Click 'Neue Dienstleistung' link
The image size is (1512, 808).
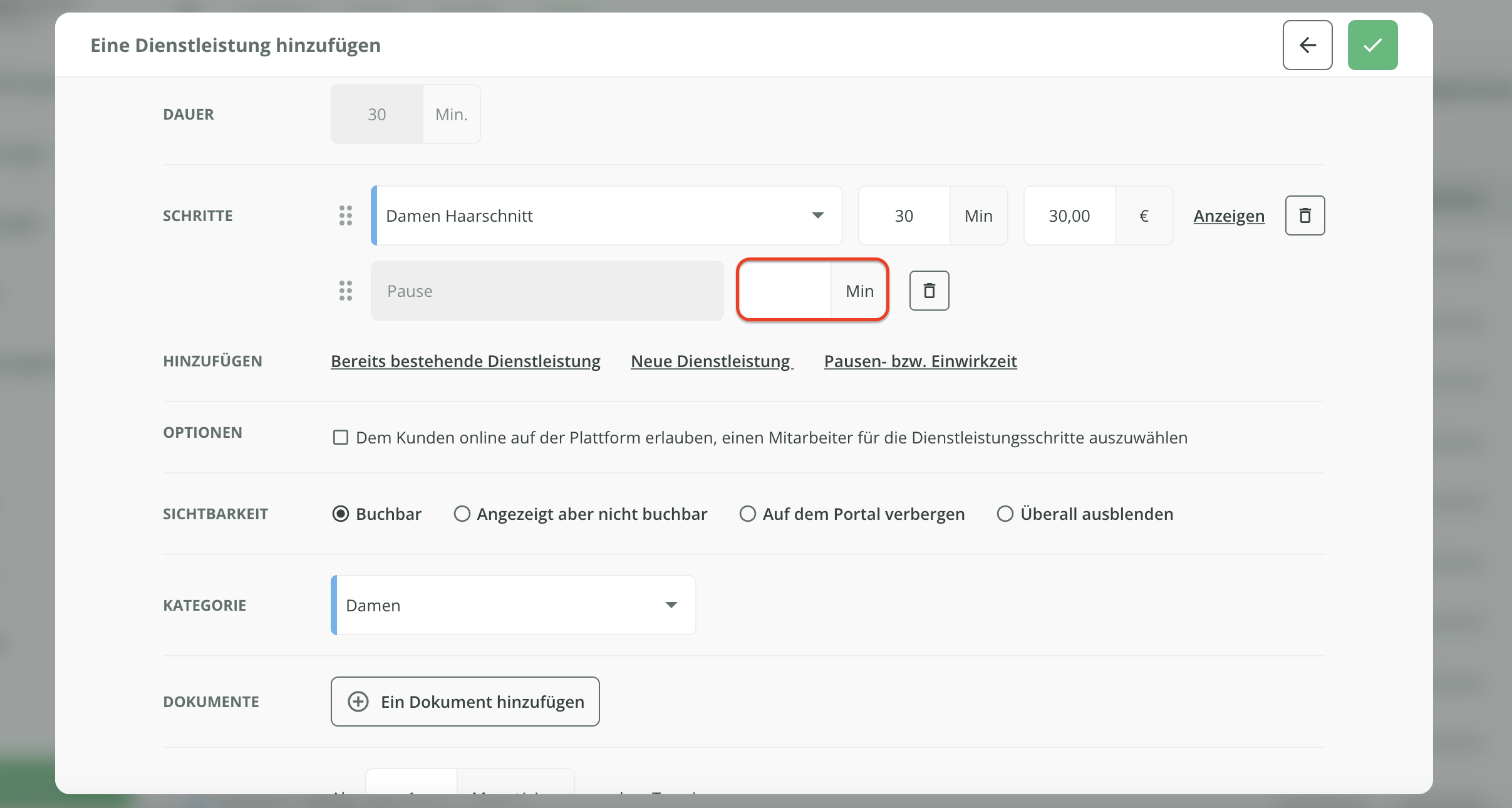point(712,361)
